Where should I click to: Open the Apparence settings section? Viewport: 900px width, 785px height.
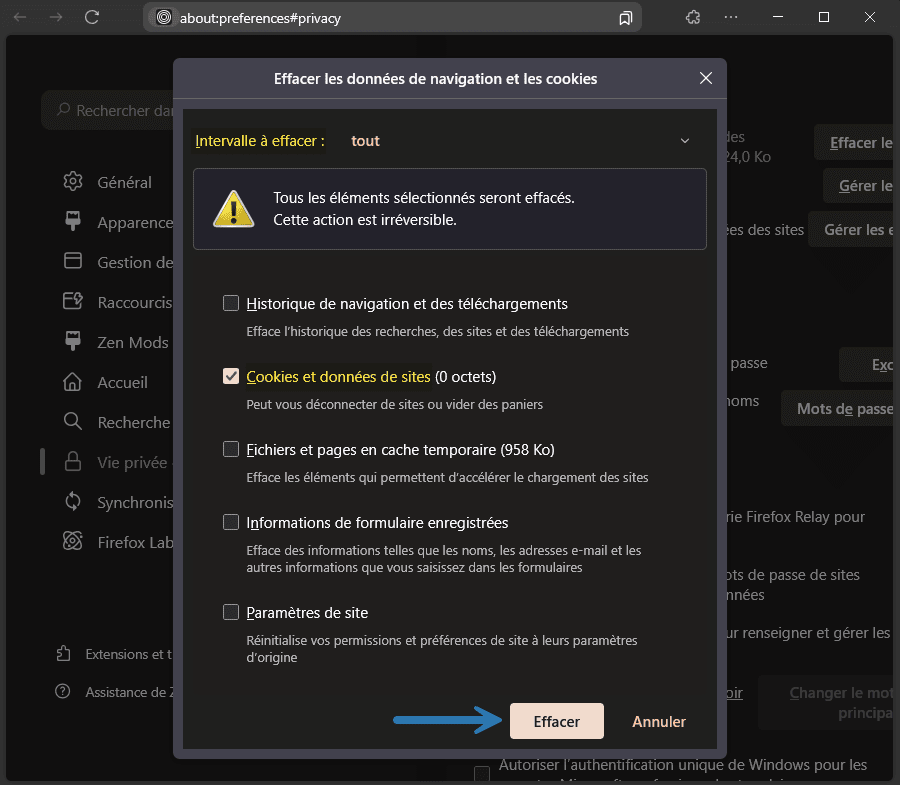pyautogui.click(x=135, y=223)
